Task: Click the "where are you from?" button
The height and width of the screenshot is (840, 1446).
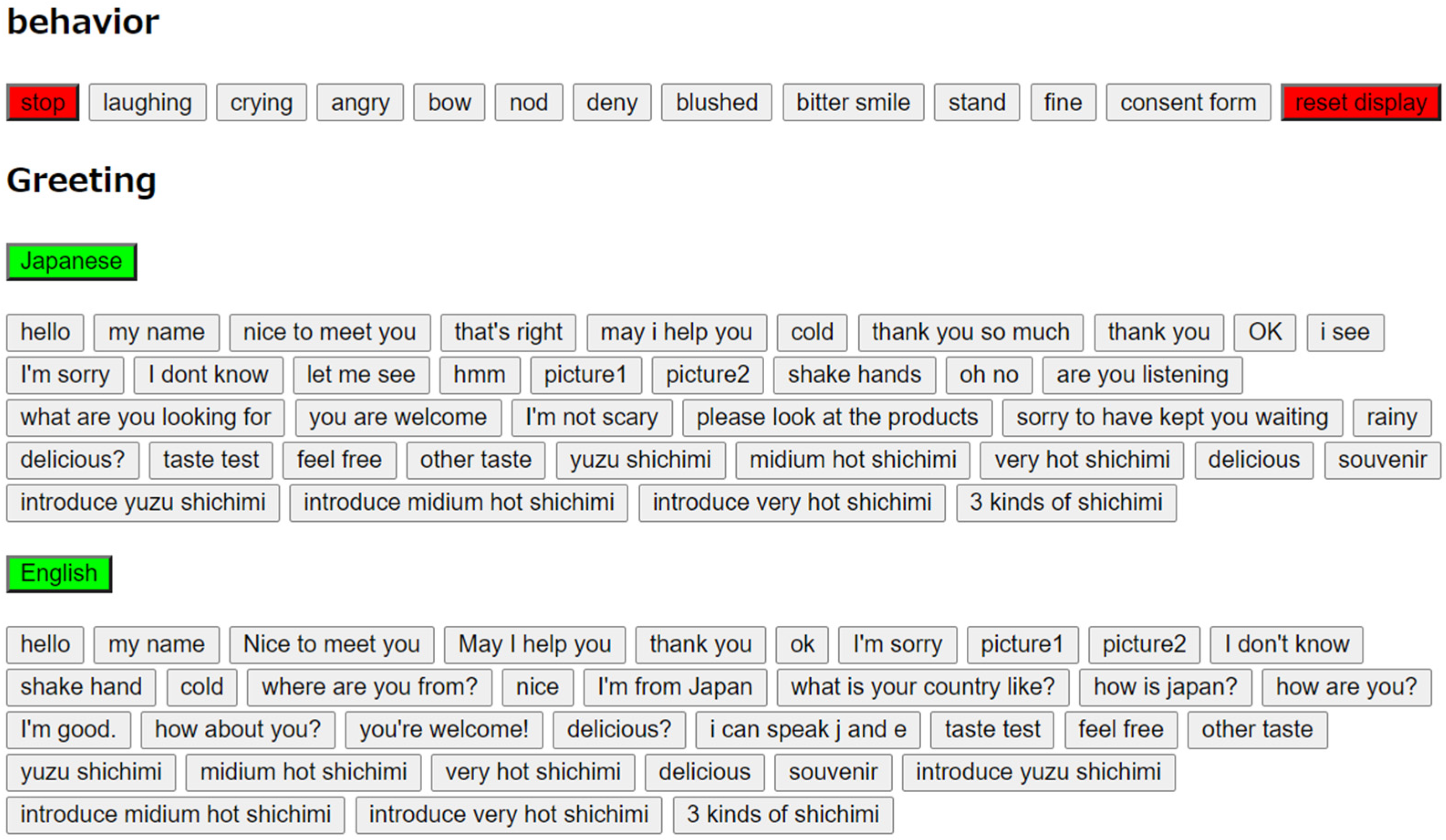Action: click(369, 687)
